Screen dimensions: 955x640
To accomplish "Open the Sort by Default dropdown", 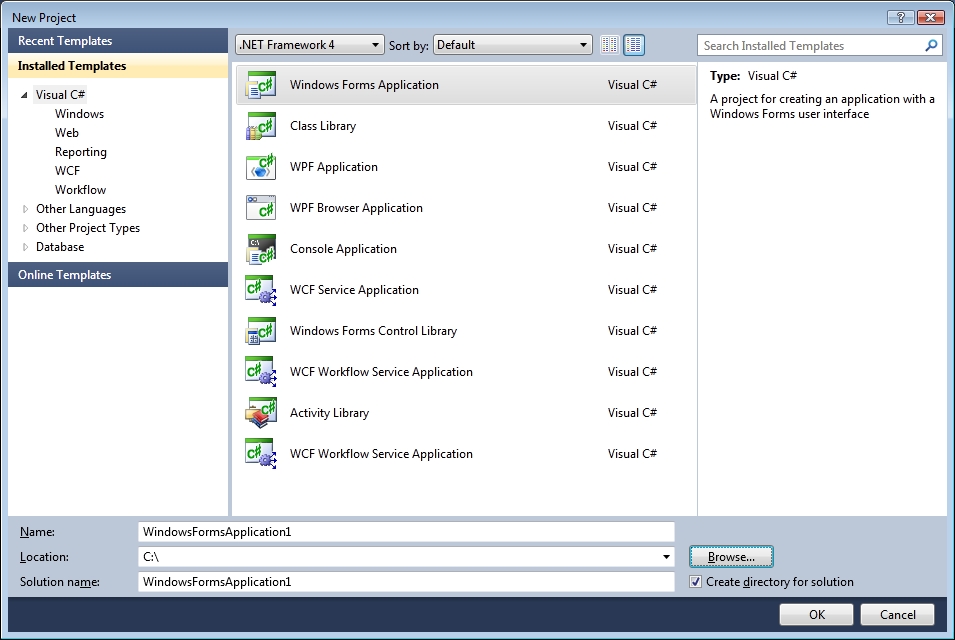I will click(x=513, y=45).
